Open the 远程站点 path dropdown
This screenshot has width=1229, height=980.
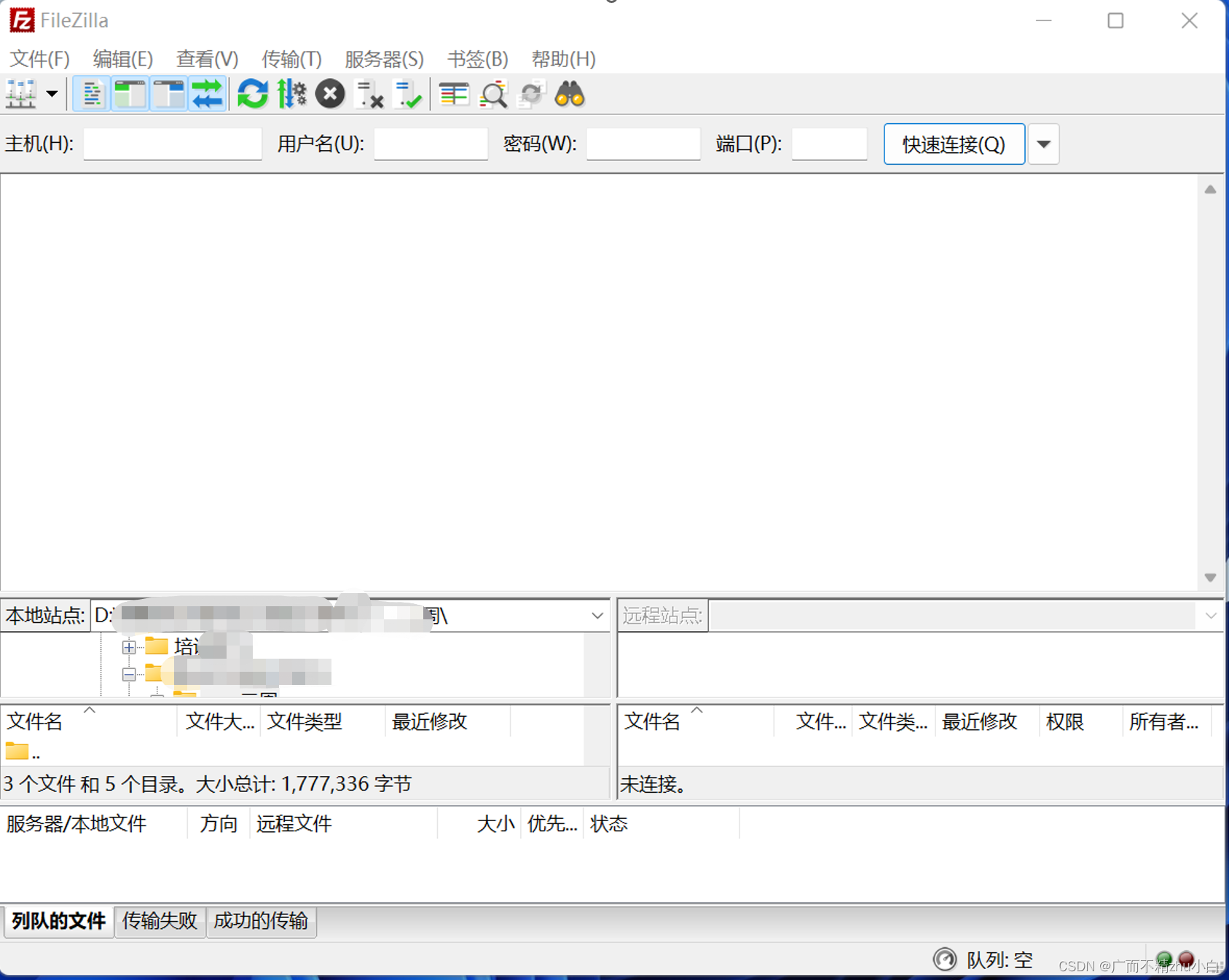(x=1210, y=616)
